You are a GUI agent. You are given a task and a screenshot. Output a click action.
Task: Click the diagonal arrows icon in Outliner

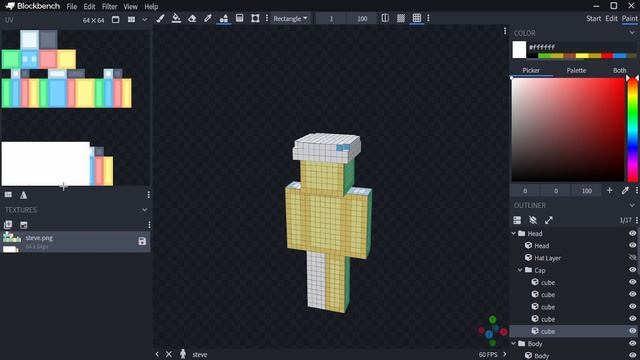(549, 220)
